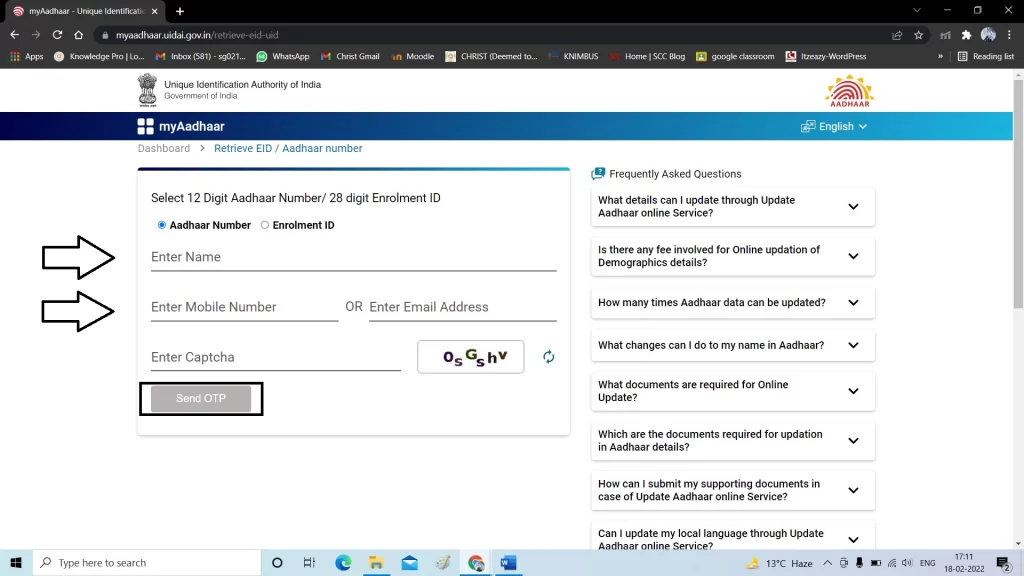Open Microsoft Word from the taskbar

pos(508,563)
